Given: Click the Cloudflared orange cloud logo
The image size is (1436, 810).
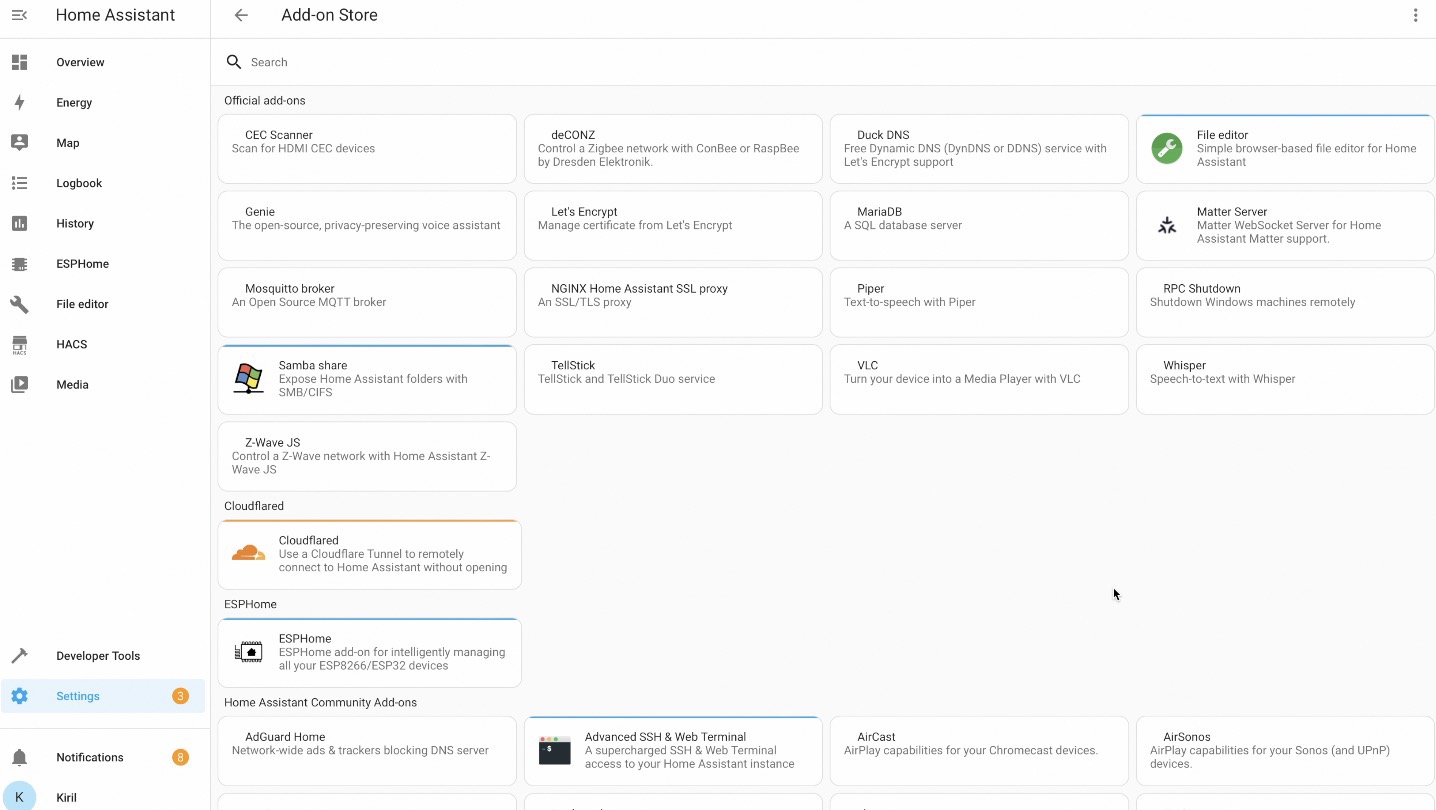Looking at the screenshot, I should click(248, 554).
